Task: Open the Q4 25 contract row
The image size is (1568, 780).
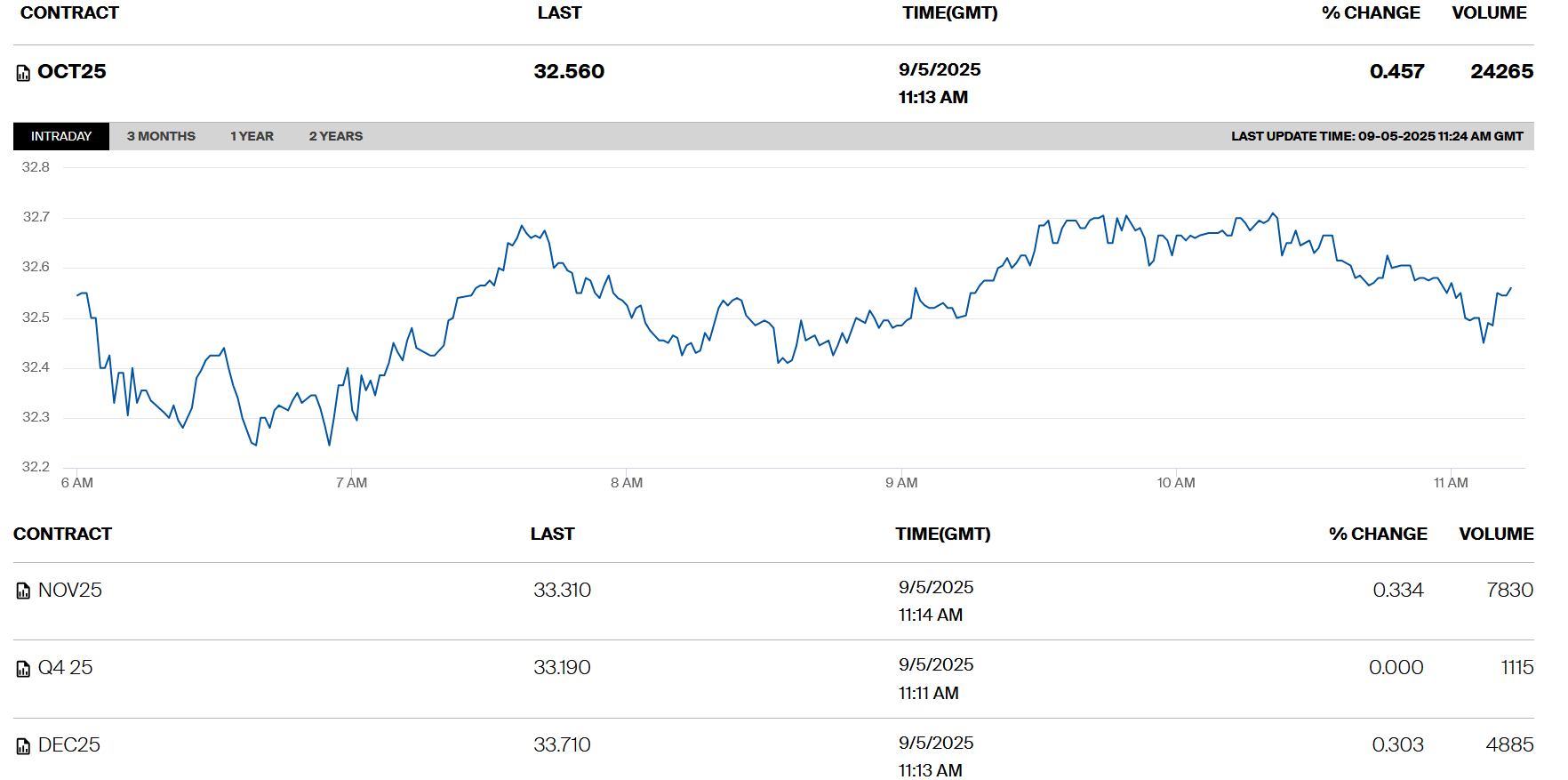Action: pos(65,667)
